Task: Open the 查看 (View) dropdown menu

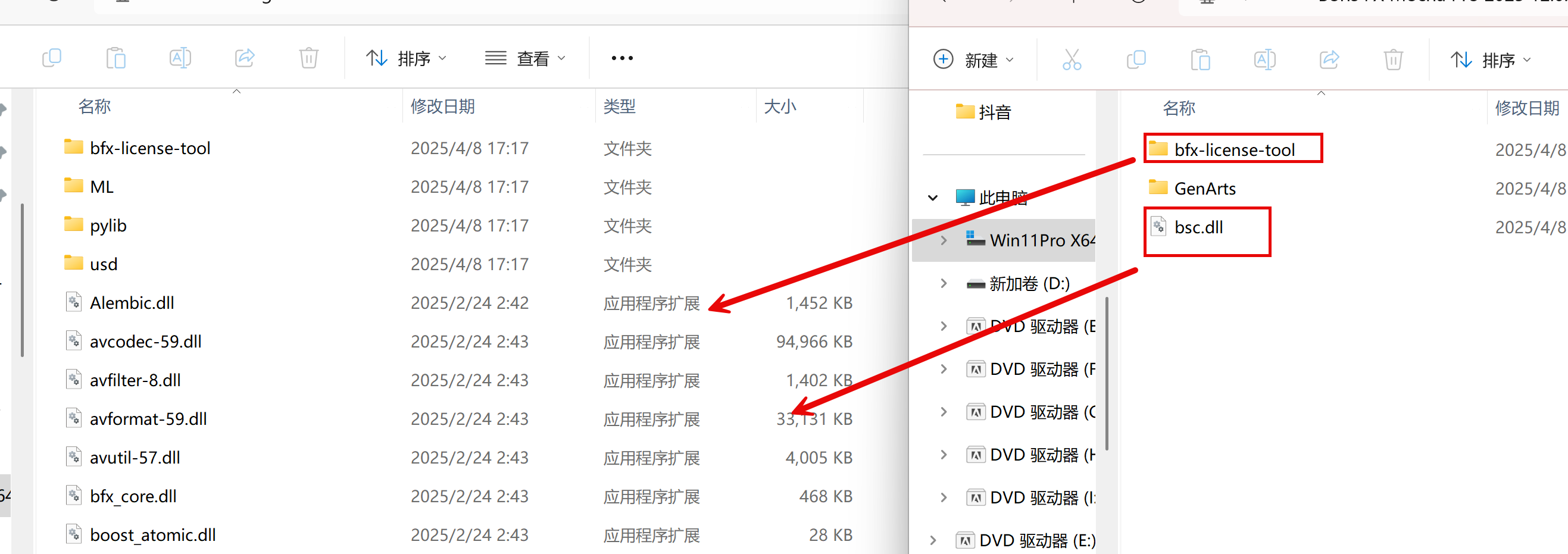Action: [x=525, y=58]
